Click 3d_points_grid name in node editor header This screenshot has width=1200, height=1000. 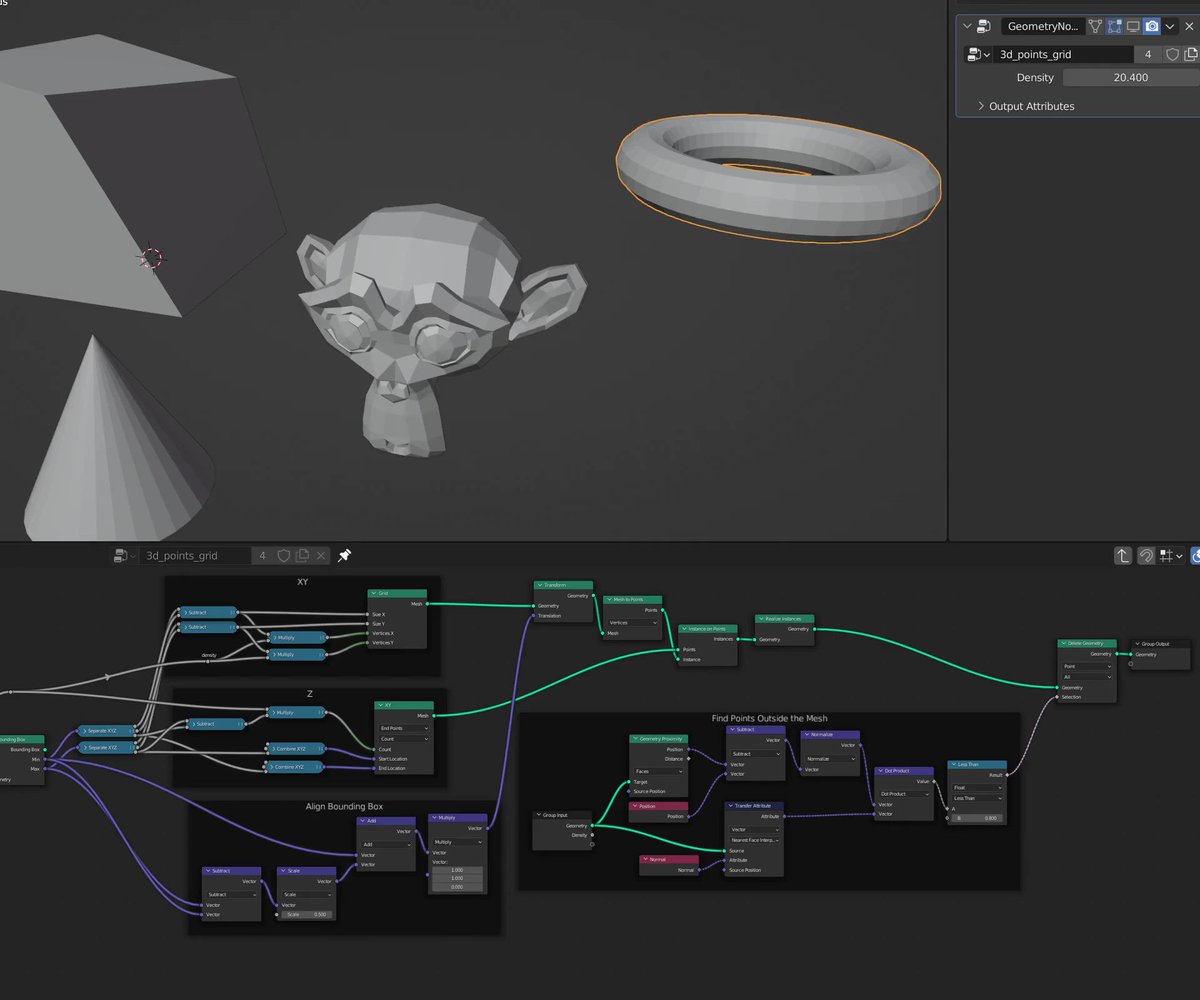(x=194, y=555)
